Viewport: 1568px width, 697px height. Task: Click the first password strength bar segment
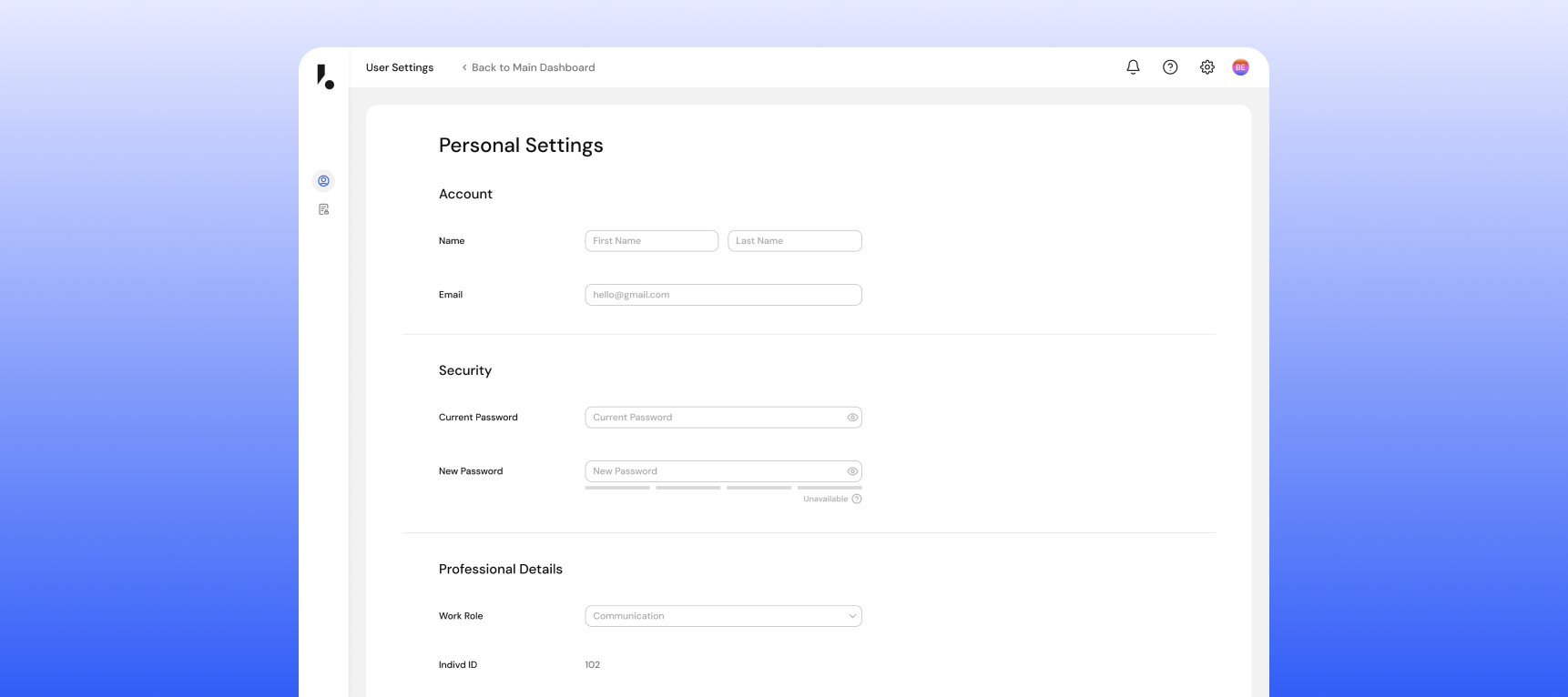(x=617, y=488)
